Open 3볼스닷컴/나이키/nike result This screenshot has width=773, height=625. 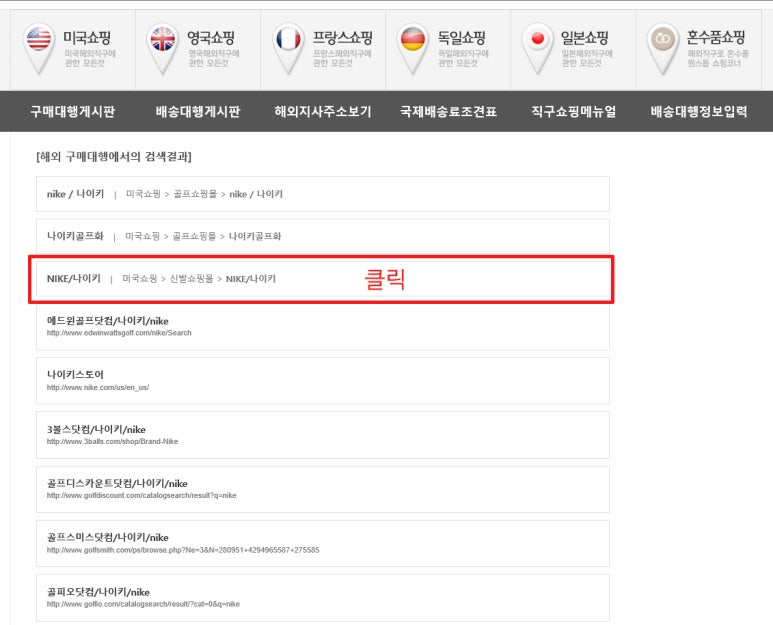[x=96, y=429]
